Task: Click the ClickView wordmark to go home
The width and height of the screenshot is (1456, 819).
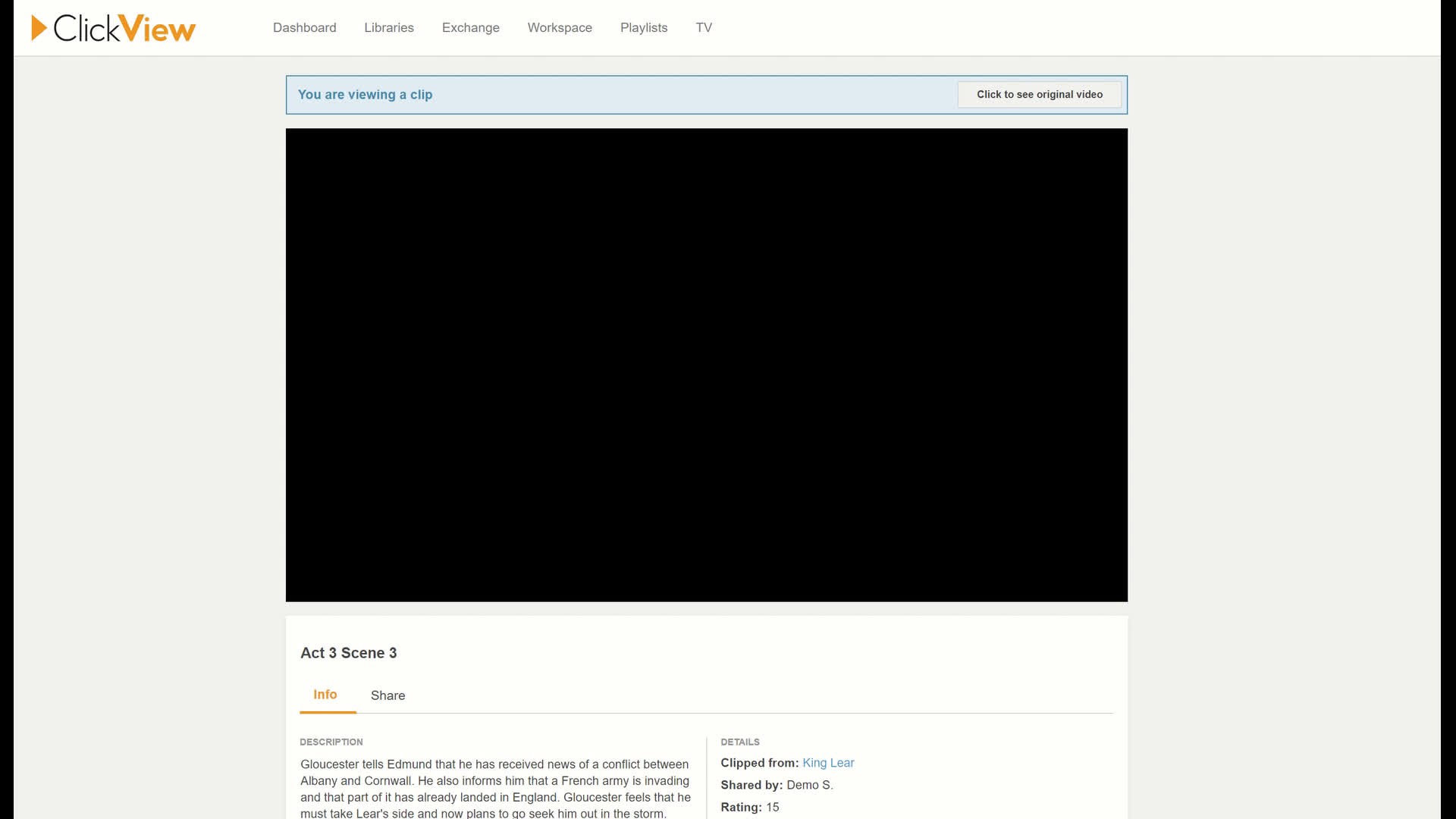Action: tap(125, 27)
